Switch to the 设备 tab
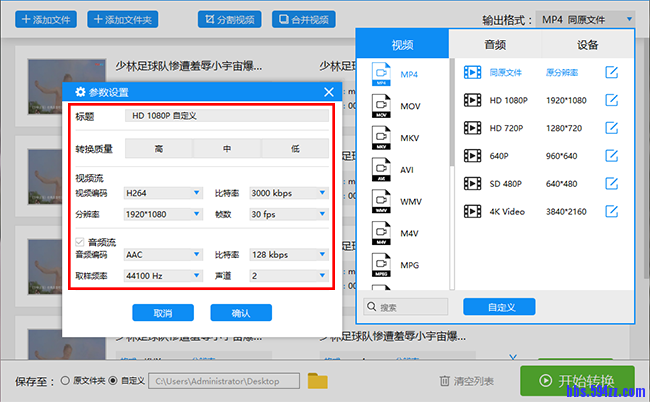The image size is (650, 402). point(587,44)
